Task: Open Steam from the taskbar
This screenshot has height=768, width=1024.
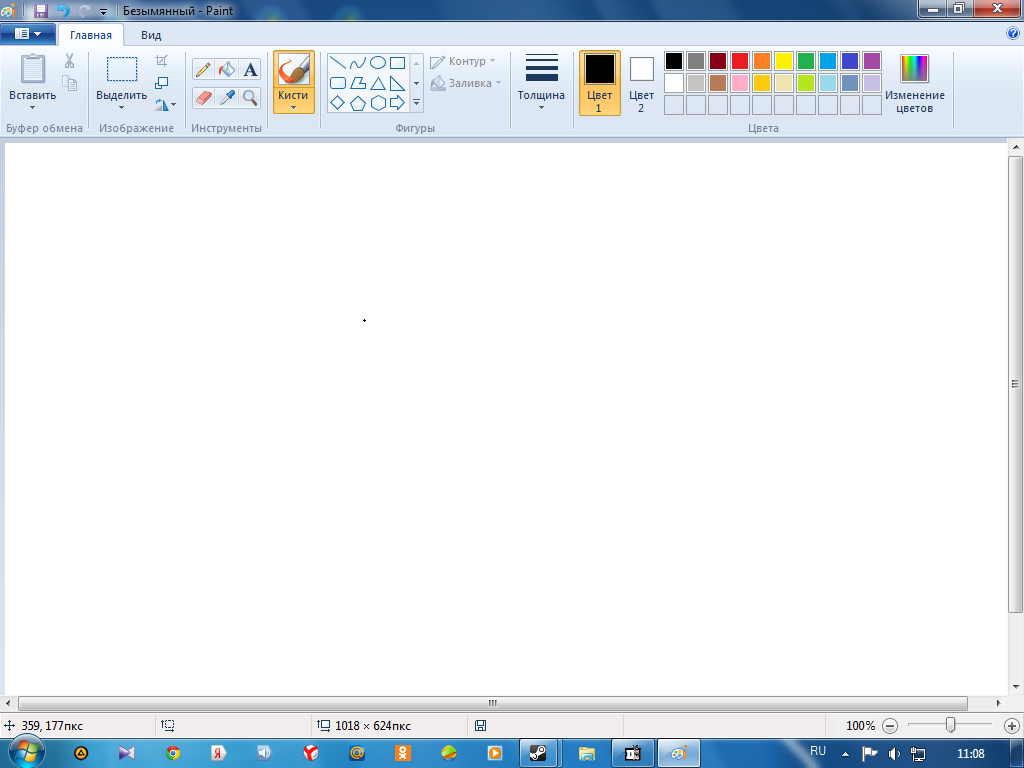Action: click(x=538, y=753)
